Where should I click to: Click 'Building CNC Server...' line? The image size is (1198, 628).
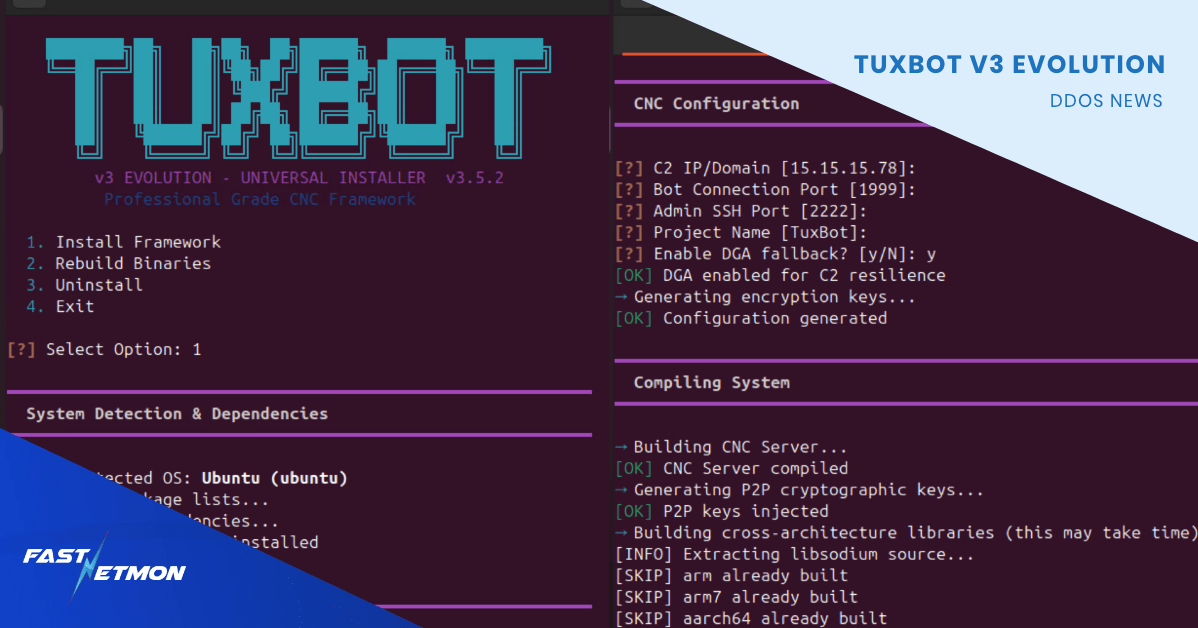tap(731, 447)
